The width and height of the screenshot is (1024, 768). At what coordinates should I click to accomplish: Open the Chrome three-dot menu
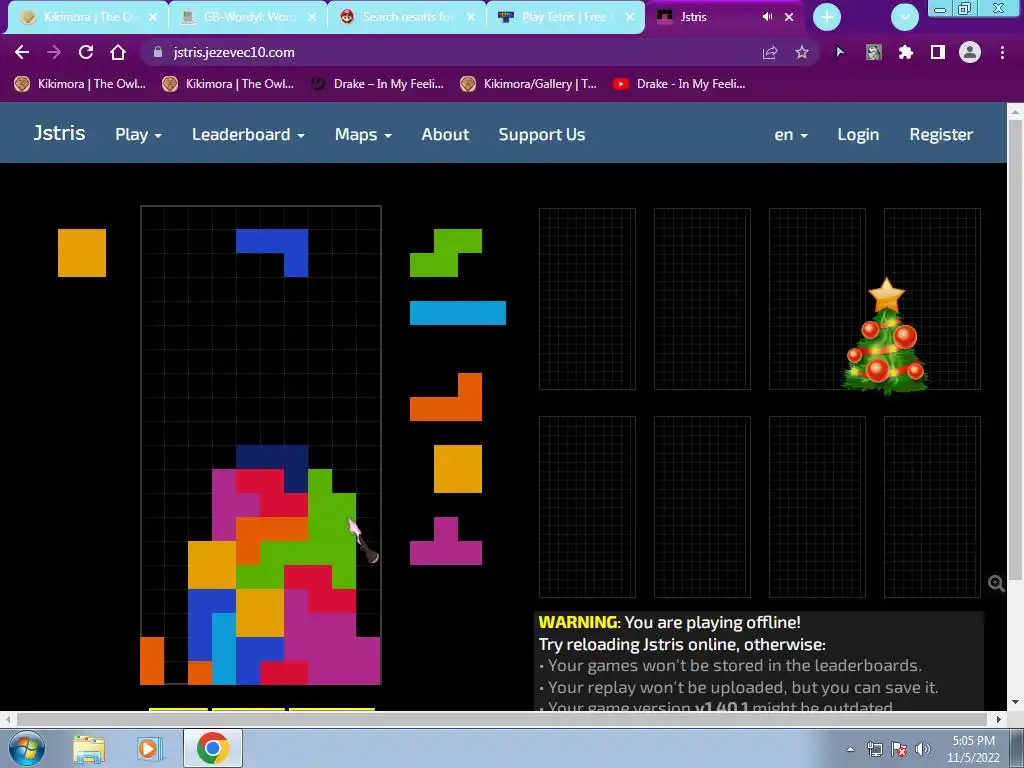pos(1002,52)
